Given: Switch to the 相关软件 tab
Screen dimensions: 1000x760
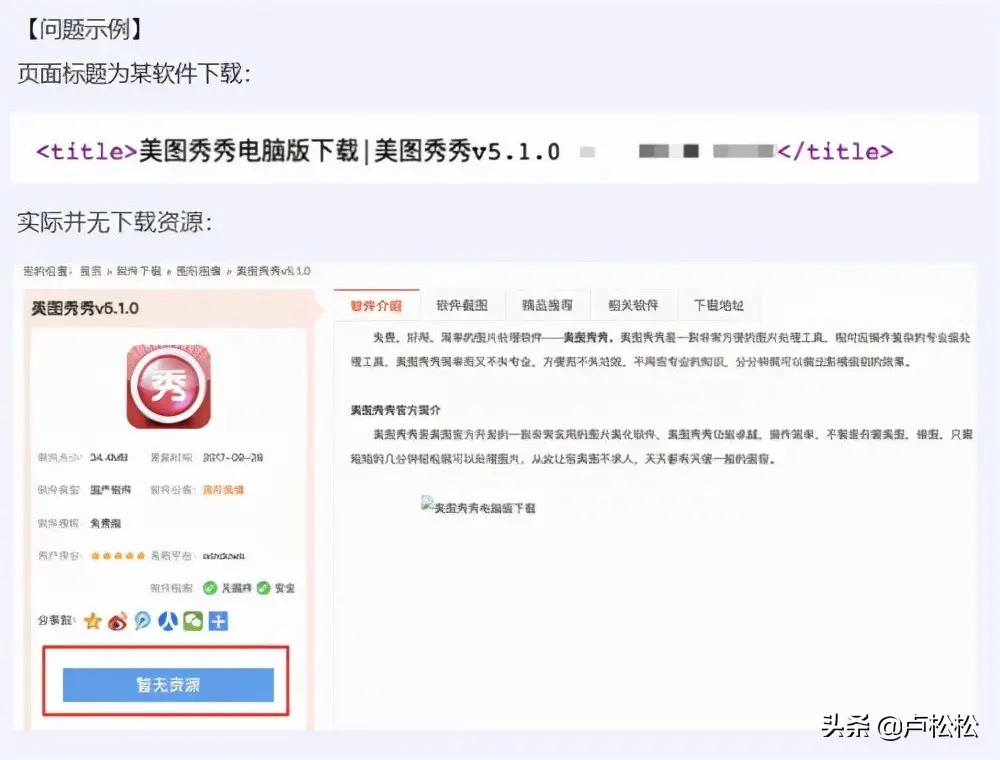Looking at the screenshot, I should coord(633,305).
